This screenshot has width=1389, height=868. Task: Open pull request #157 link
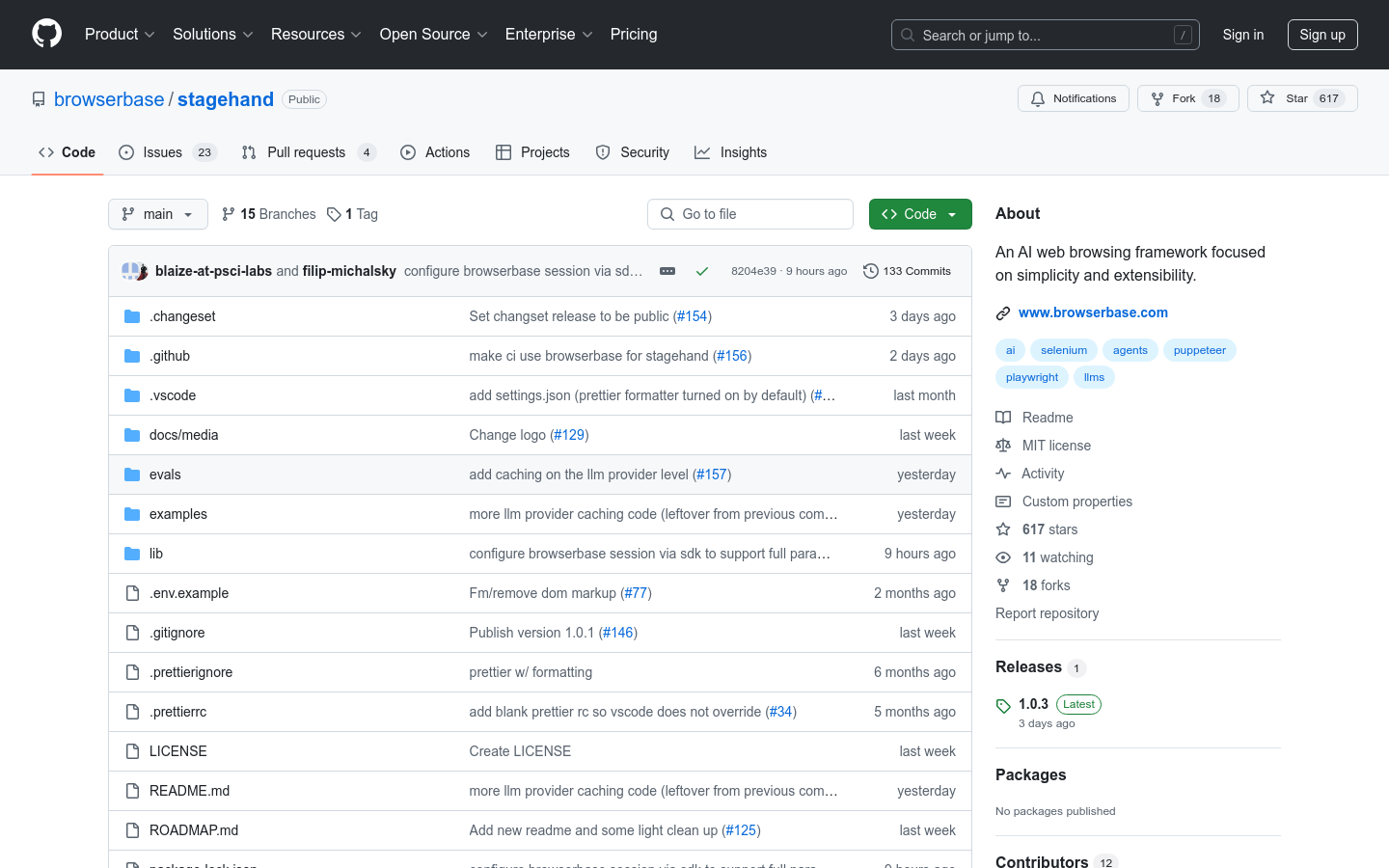click(712, 475)
